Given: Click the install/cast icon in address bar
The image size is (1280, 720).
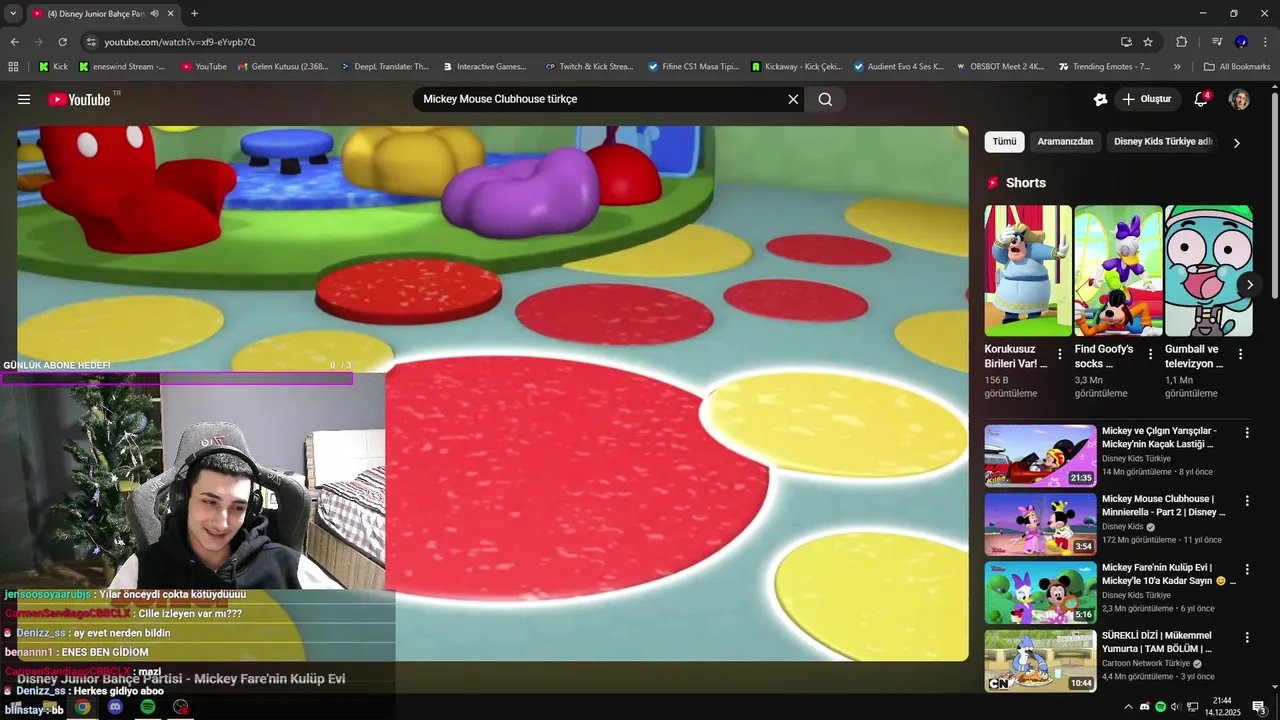Looking at the screenshot, I should tap(1126, 42).
